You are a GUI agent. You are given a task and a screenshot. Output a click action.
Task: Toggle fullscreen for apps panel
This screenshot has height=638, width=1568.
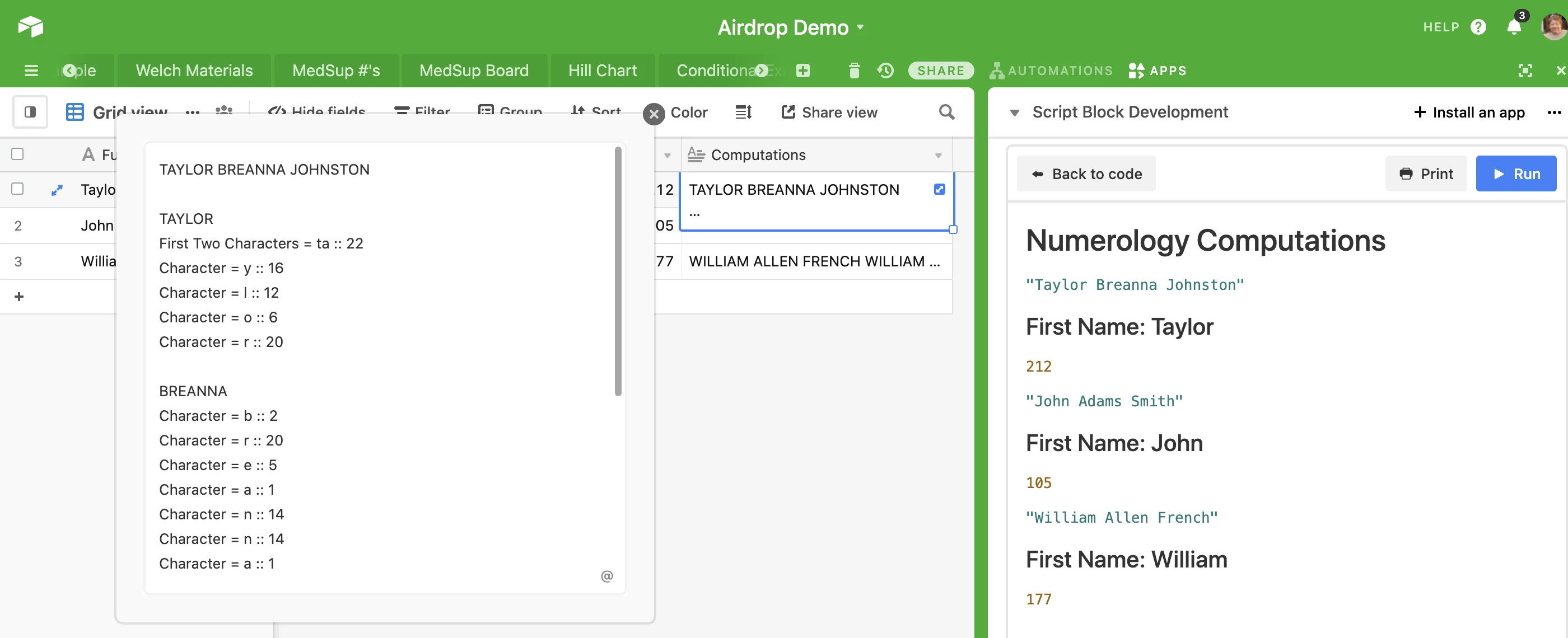click(1525, 71)
